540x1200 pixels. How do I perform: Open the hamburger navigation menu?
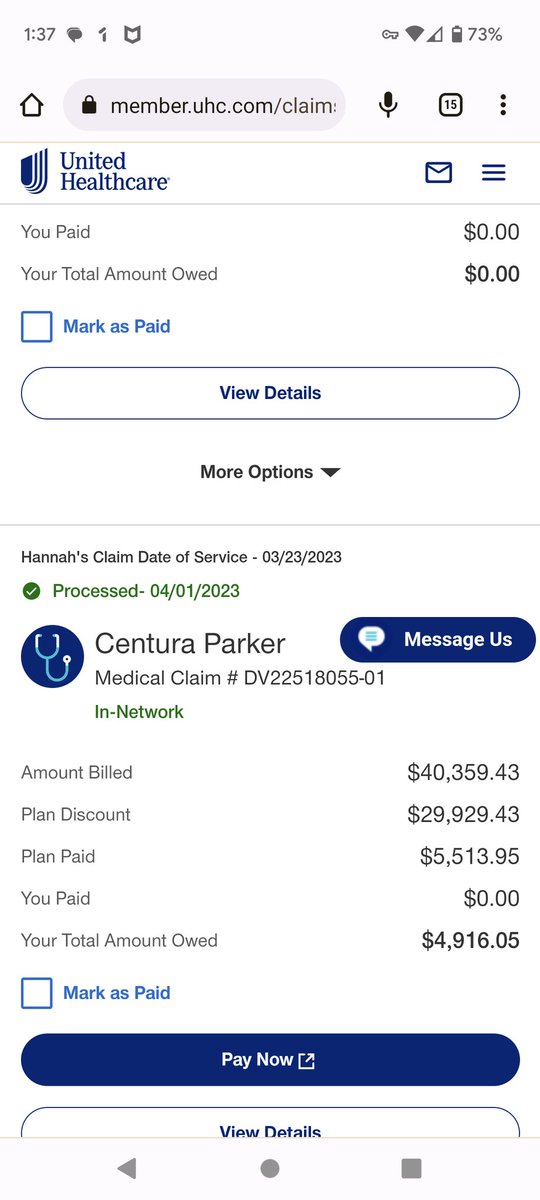click(494, 173)
